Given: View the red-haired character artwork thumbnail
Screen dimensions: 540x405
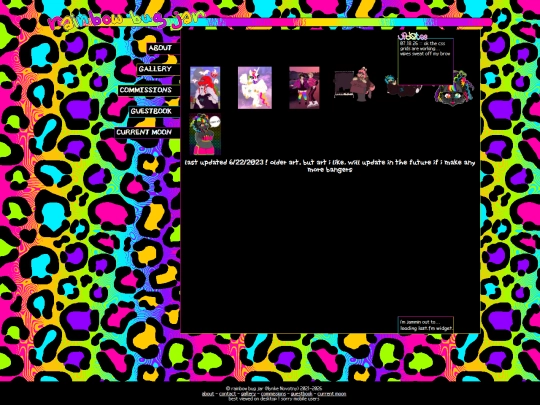Looking at the screenshot, I should [205, 88].
